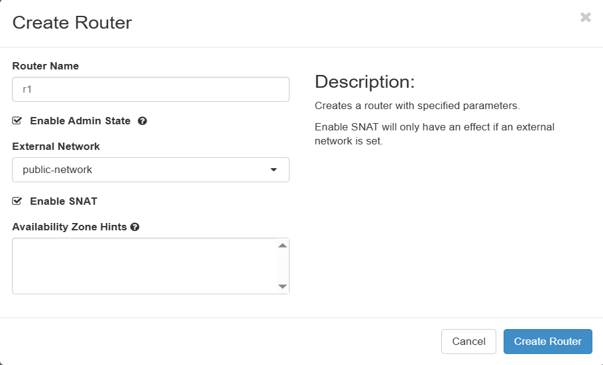Click the blue Create Router button
Image resolution: width=603 pixels, height=365 pixels.
click(x=548, y=341)
